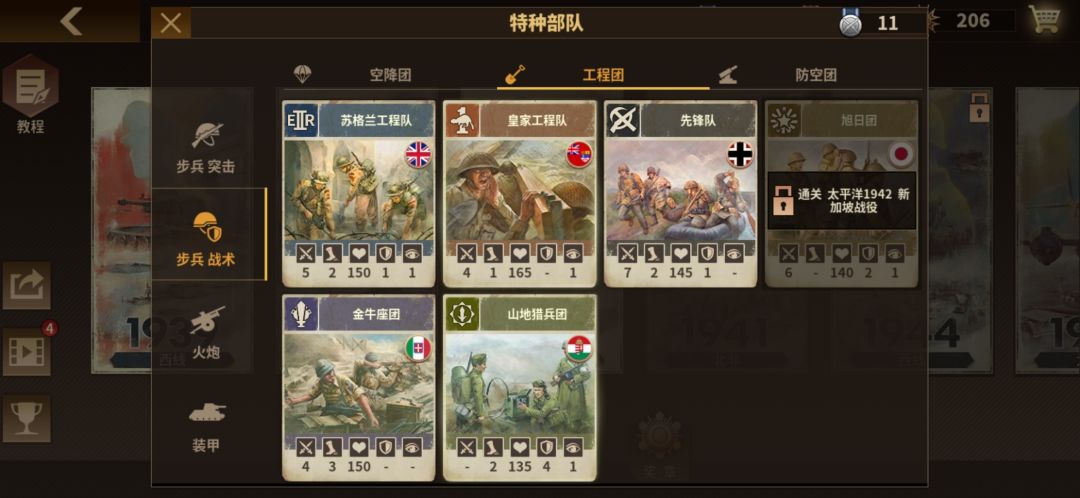1080x498 pixels.
Task: Switch to the 防空团 tab
Action: 816,75
